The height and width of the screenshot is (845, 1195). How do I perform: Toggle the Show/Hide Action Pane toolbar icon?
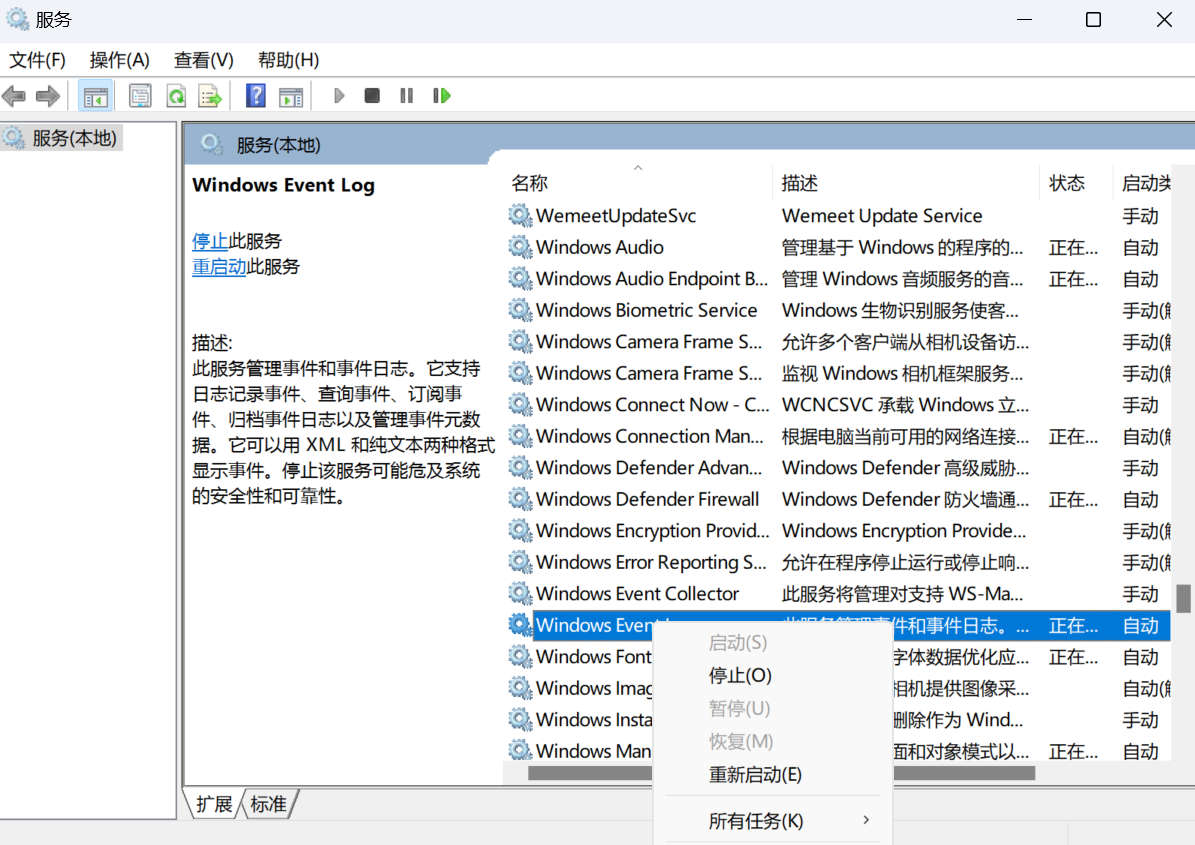[x=291, y=96]
